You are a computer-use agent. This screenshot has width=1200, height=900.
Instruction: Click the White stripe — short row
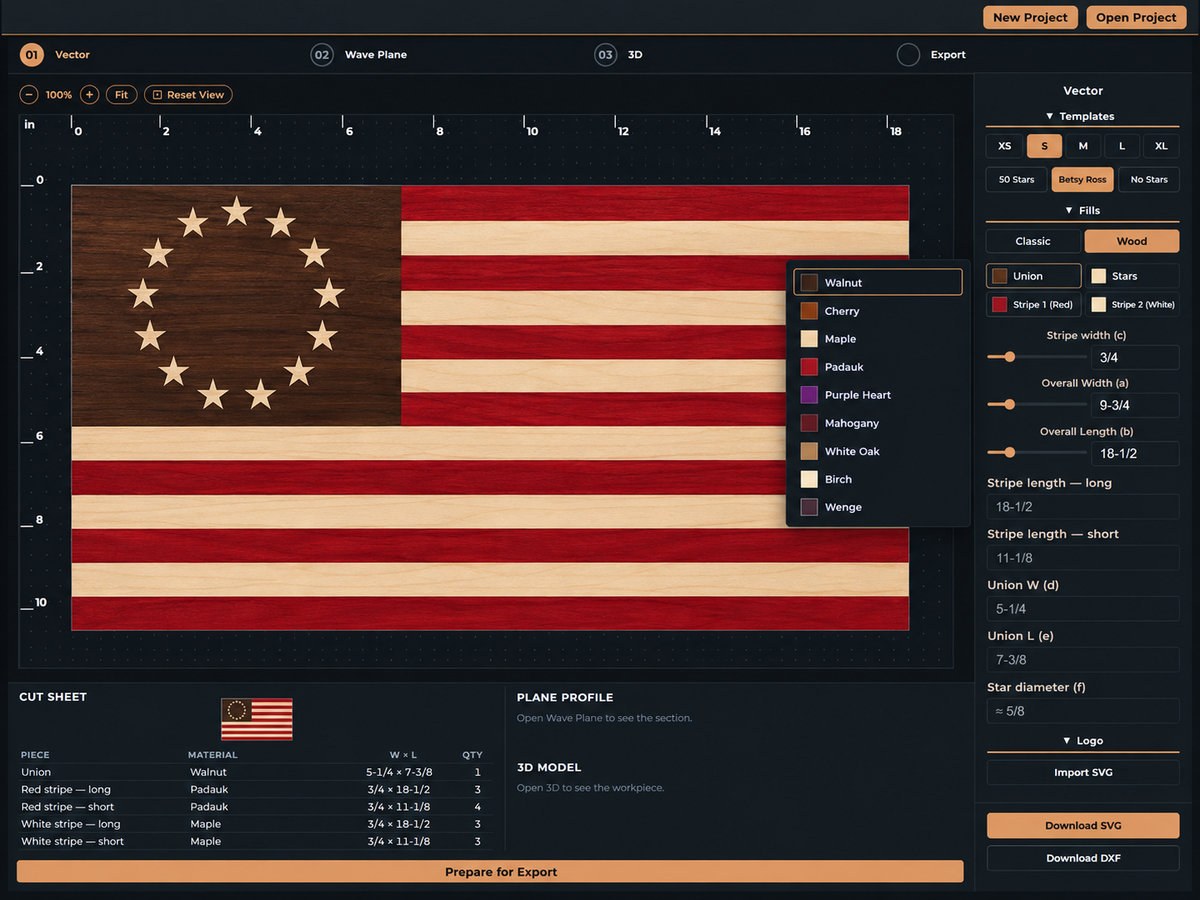(x=255, y=841)
